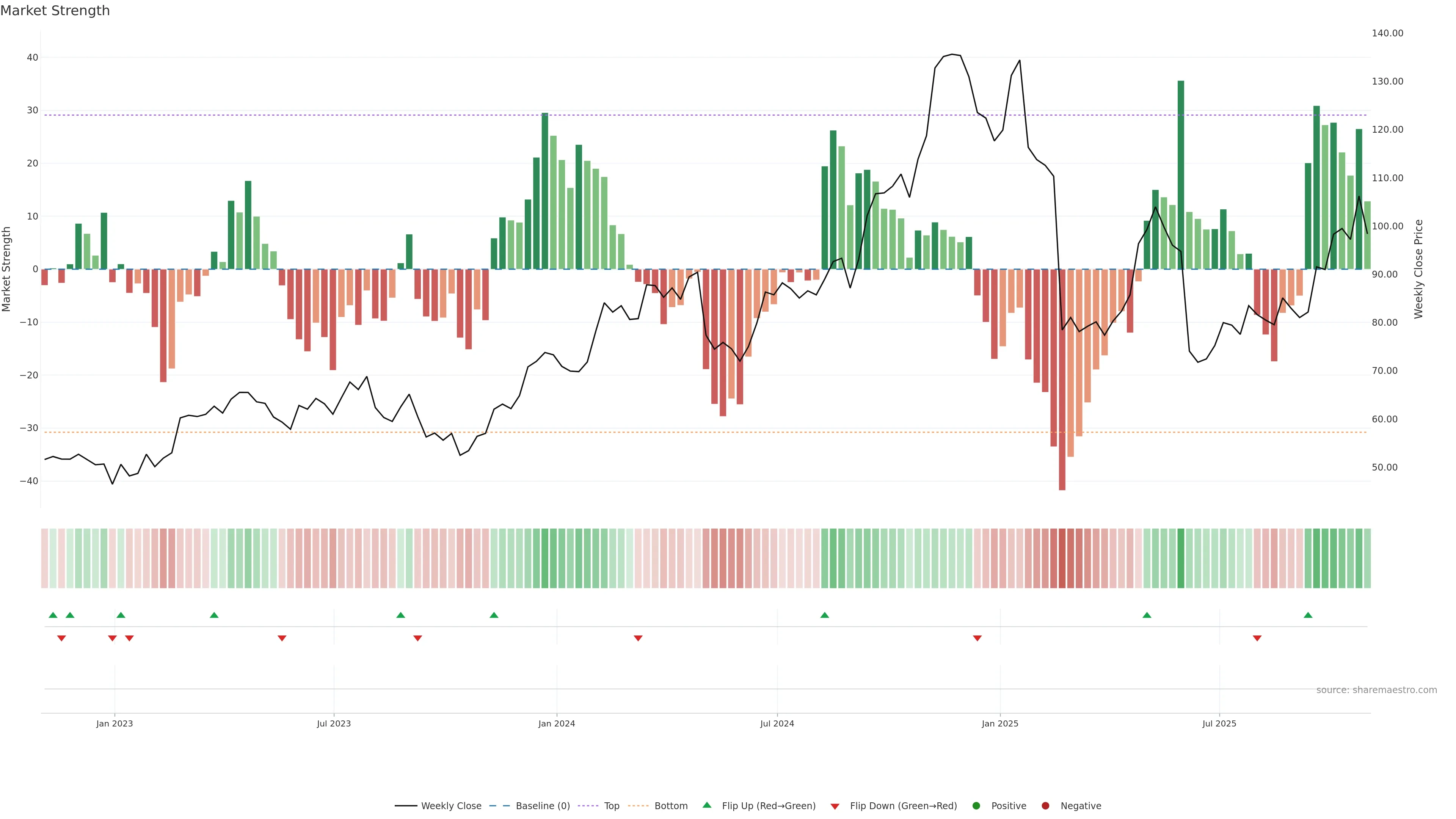Click the Jul 2025 x-axis label
Screen dimensions: 1456x819
pos(1219,723)
